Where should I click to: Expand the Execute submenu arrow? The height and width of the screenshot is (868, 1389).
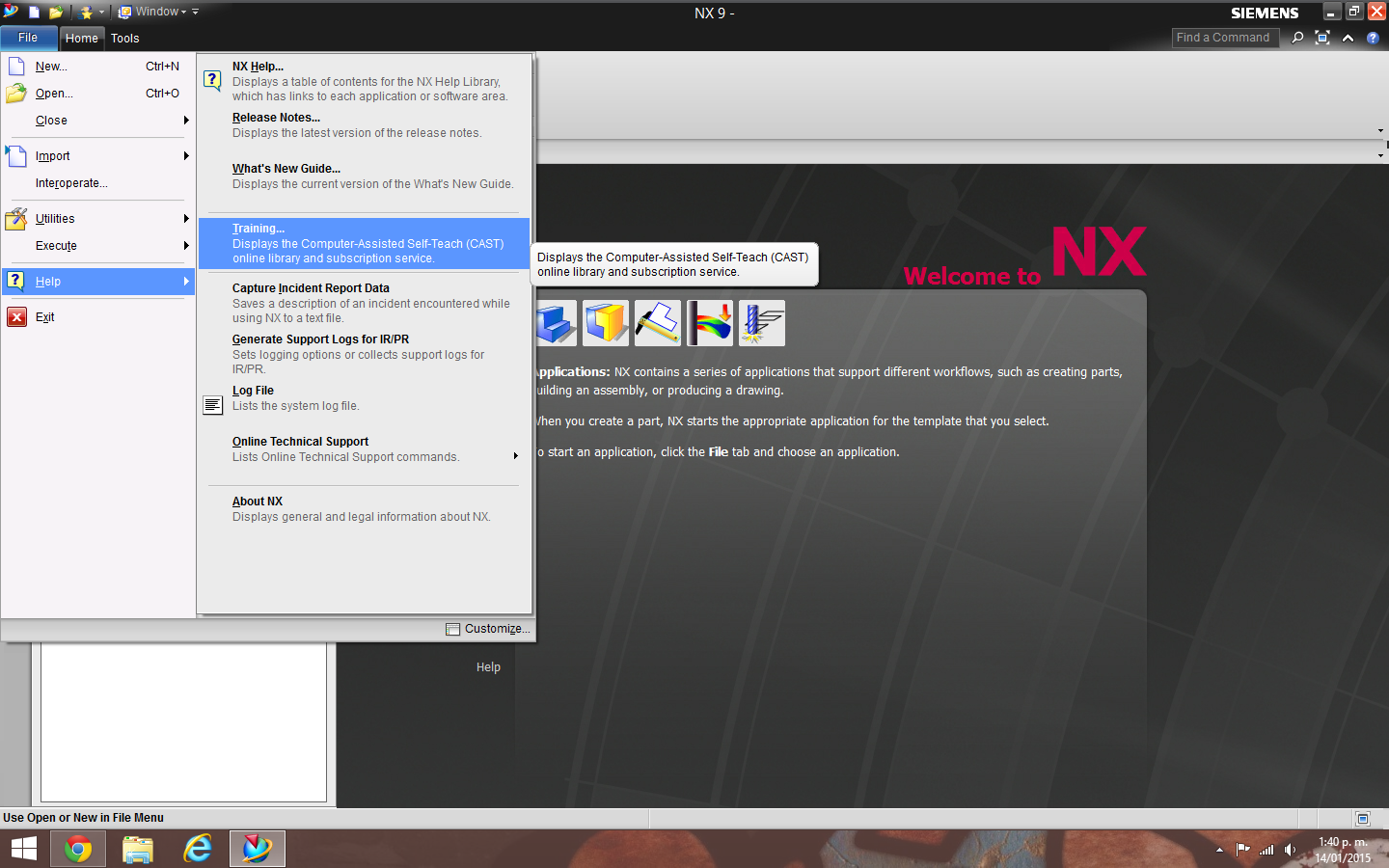(x=186, y=246)
